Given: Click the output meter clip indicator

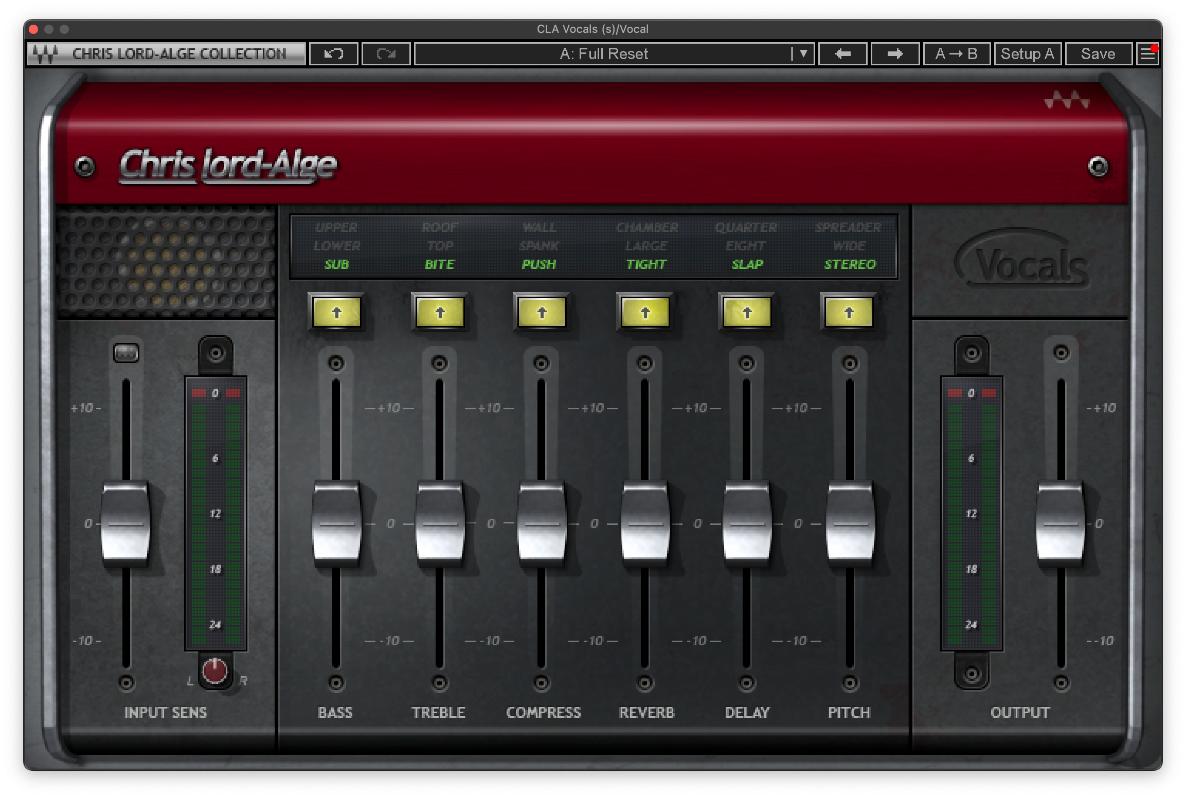Looking at the screenshot, I should (x=971, y=393).
